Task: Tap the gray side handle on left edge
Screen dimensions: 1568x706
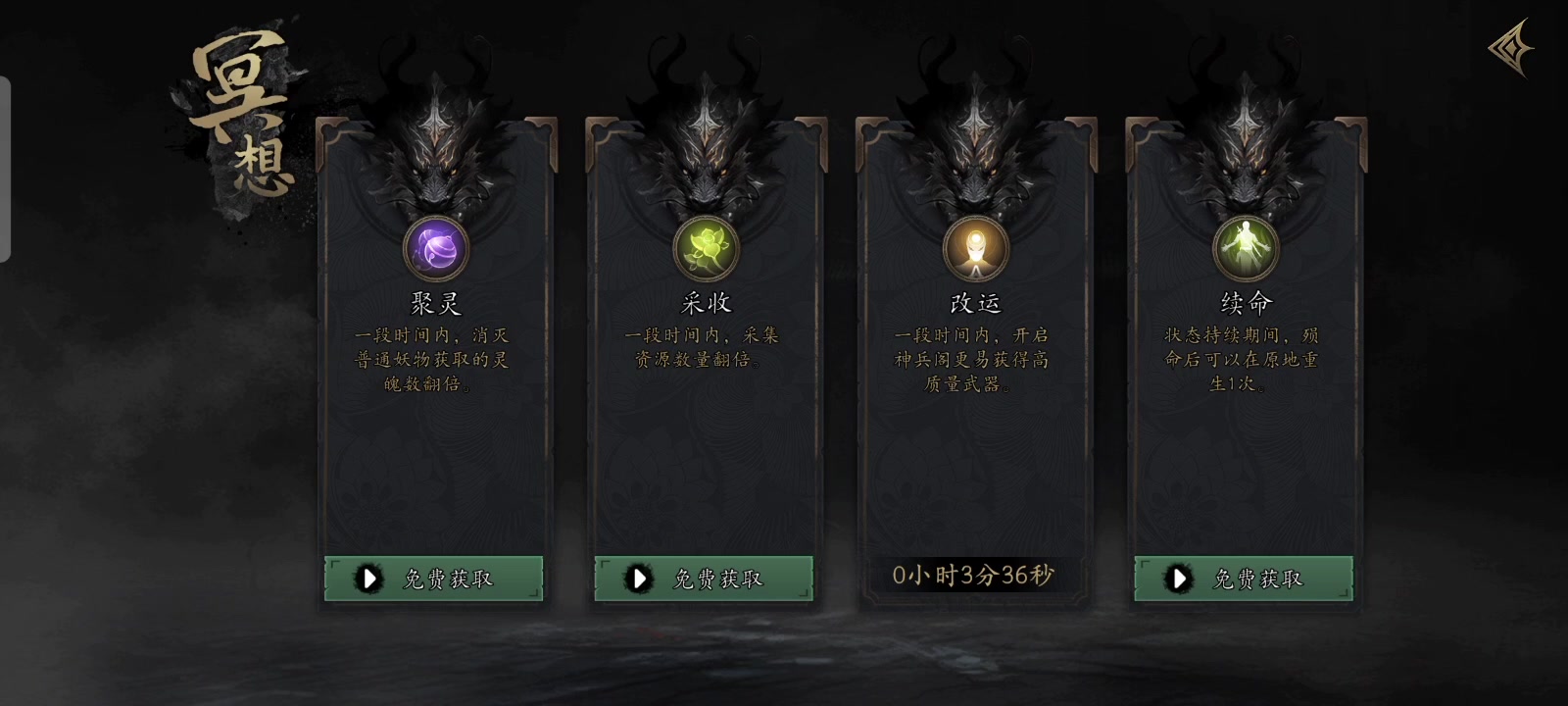Action: 5,169
